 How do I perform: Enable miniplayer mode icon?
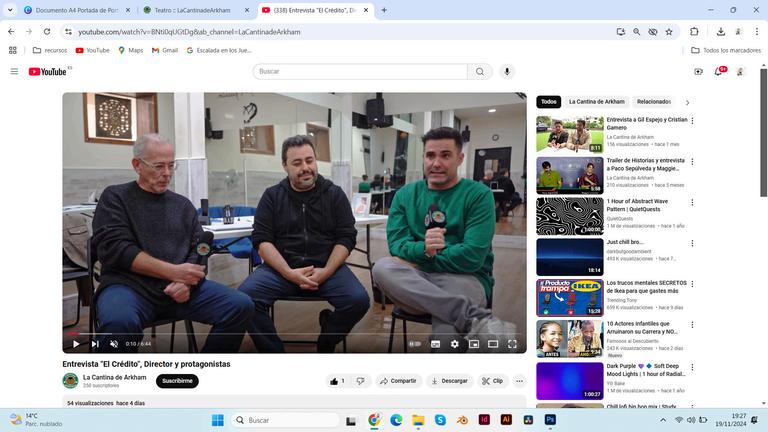pos(474,344)
